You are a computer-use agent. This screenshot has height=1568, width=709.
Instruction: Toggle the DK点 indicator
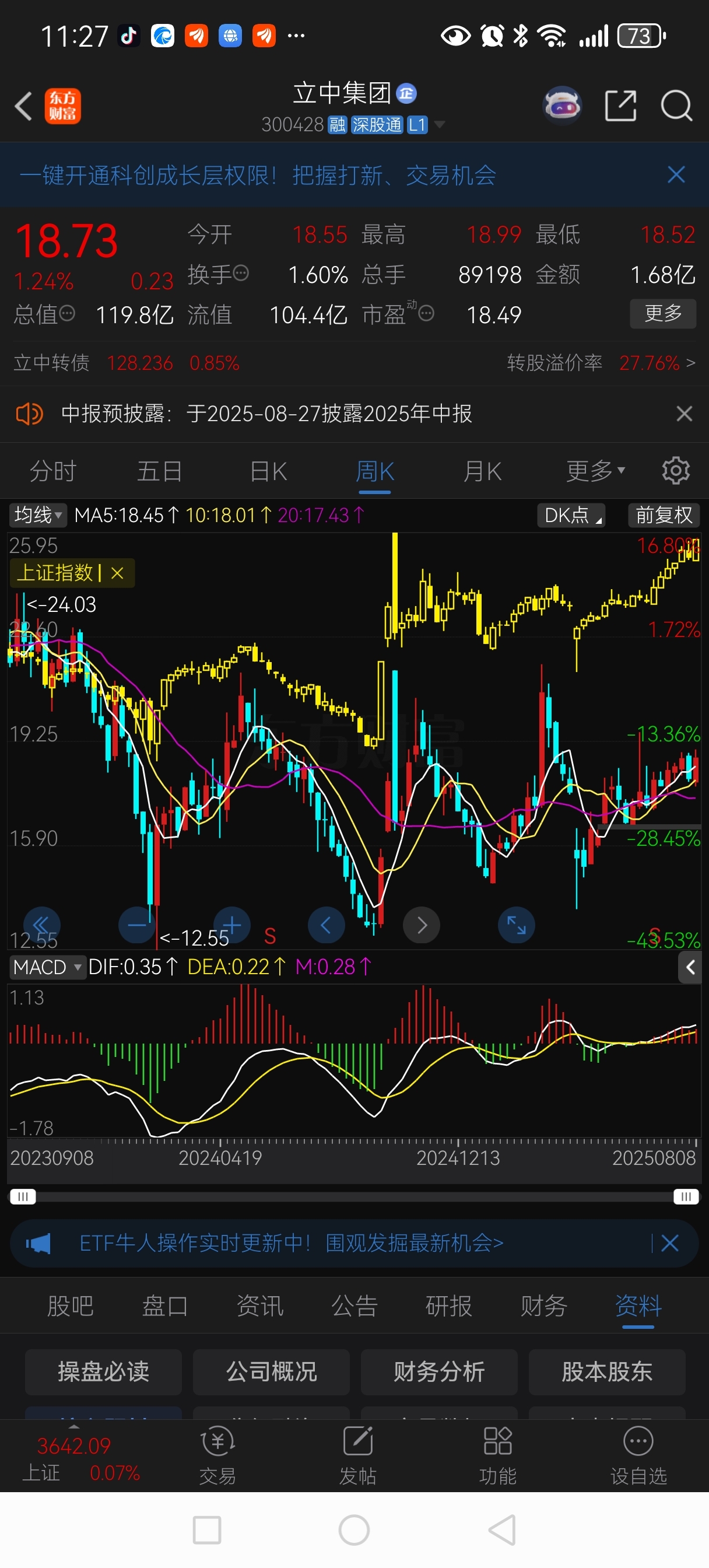pos(571,515)
